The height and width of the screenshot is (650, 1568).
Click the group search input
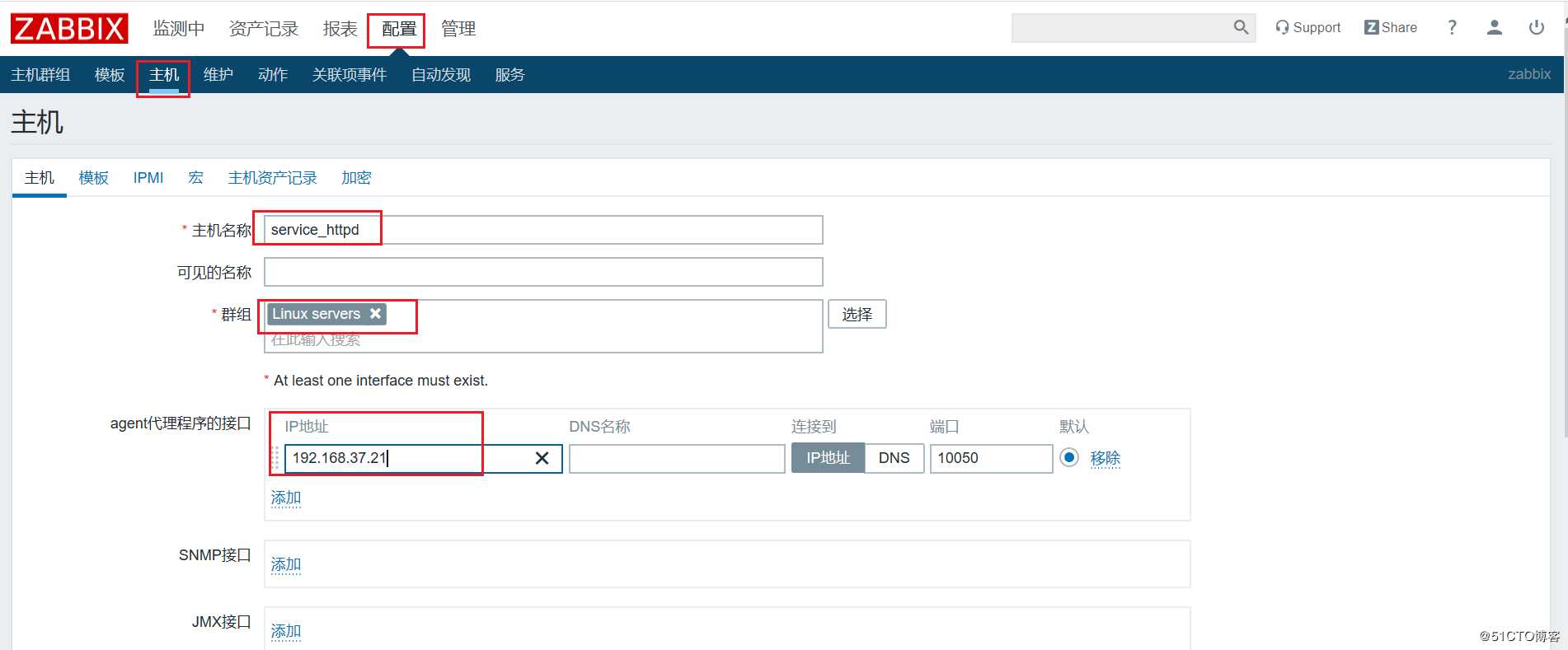click(543, 340)
